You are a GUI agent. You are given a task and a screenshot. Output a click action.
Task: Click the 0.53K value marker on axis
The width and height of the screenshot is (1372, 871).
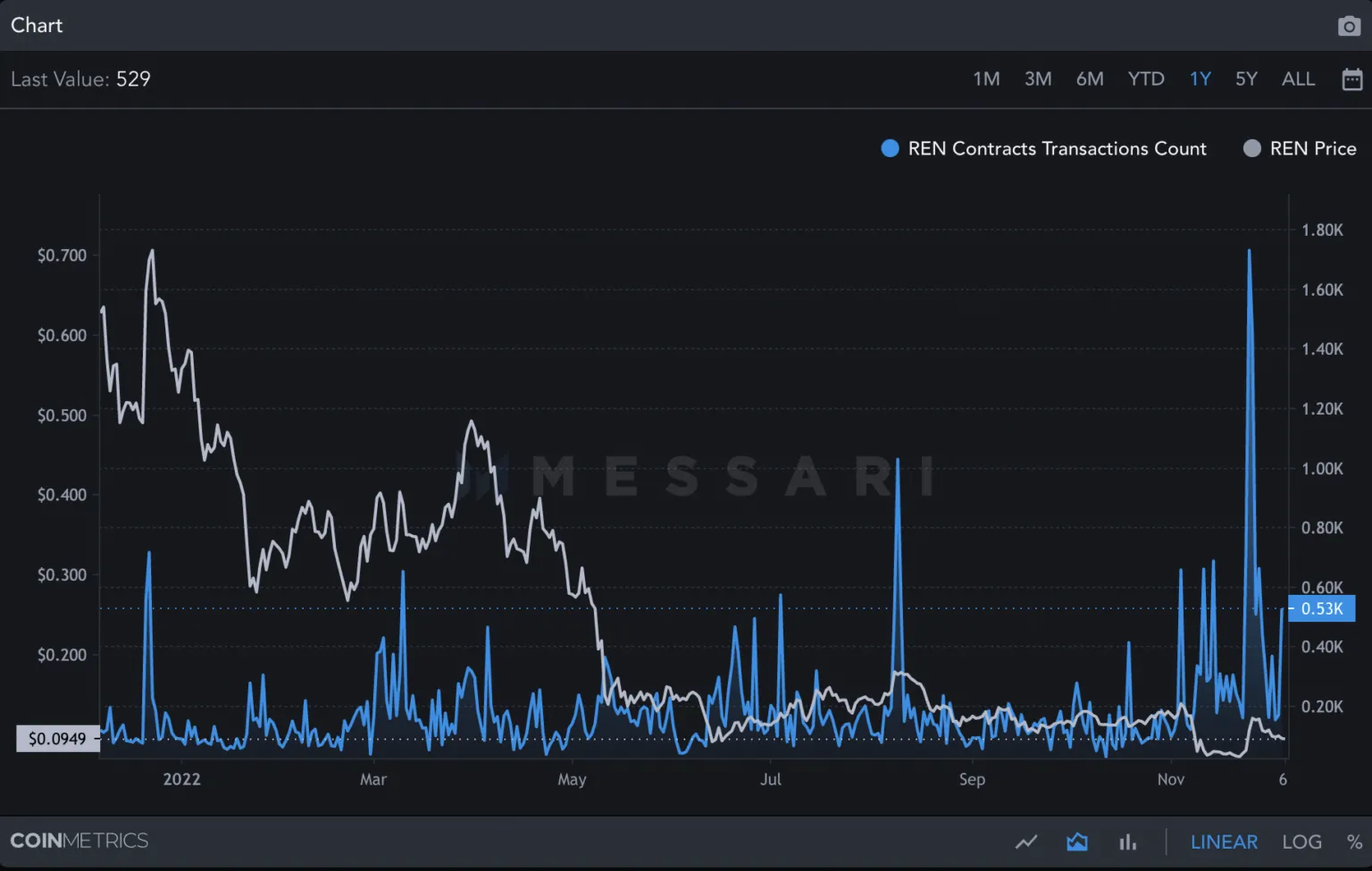(x=1322, y=608)
